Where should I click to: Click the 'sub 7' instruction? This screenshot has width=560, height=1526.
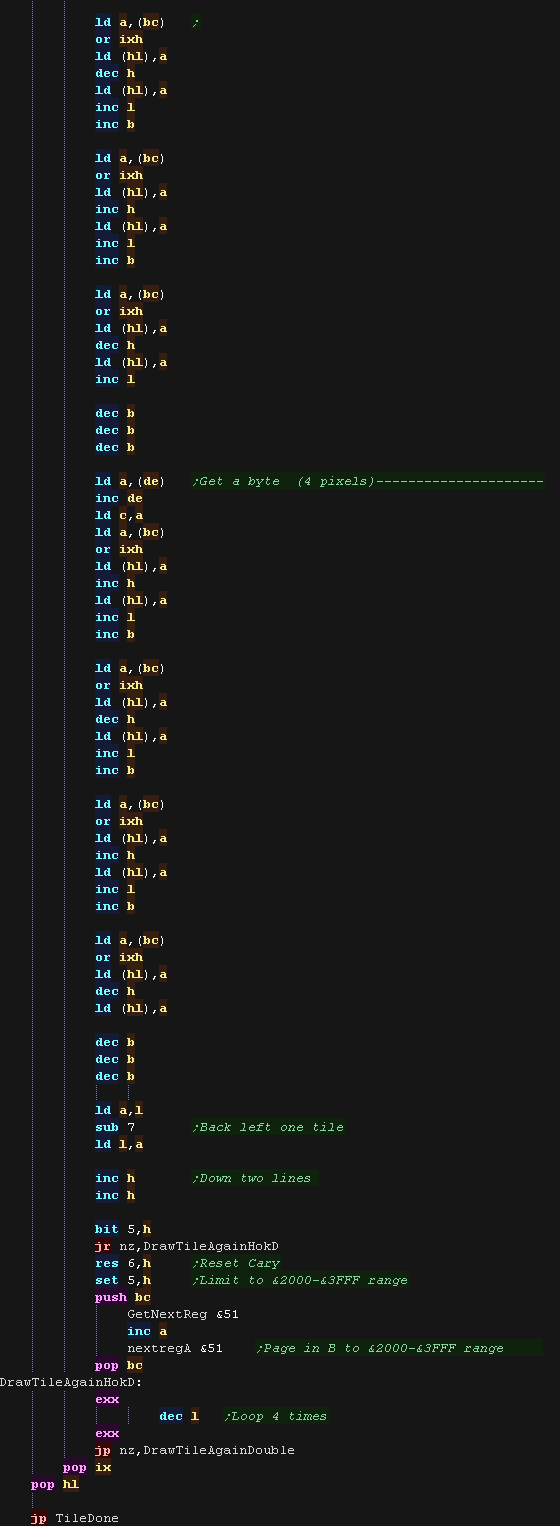[115, 1127]
